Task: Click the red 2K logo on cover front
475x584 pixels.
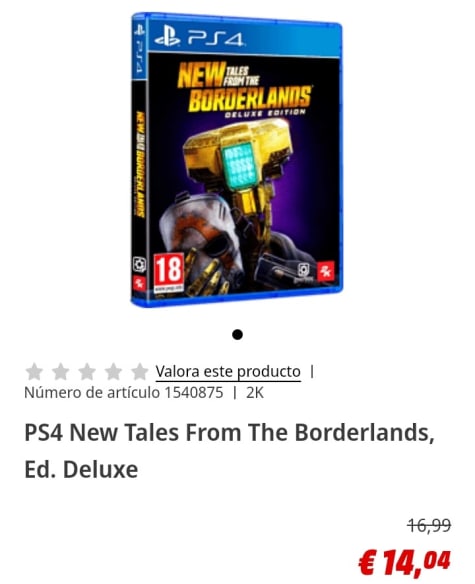Action: [x=325, y=272]
